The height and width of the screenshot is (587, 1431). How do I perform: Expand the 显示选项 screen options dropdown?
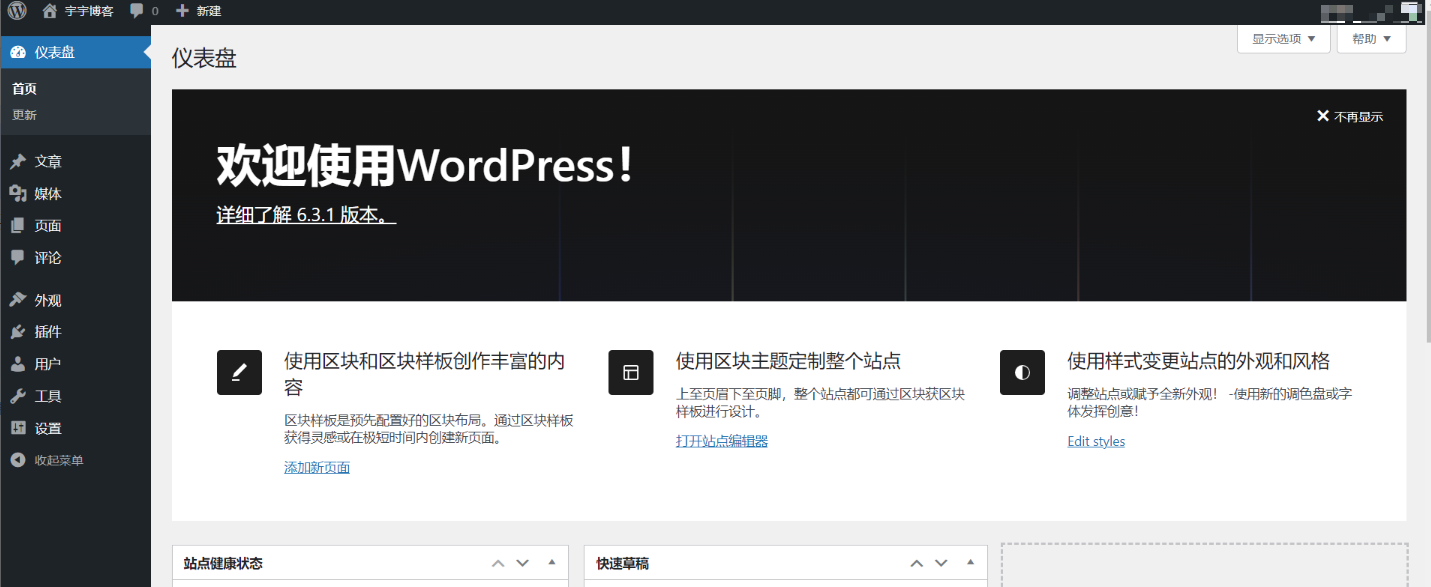tap(1284, 39)
